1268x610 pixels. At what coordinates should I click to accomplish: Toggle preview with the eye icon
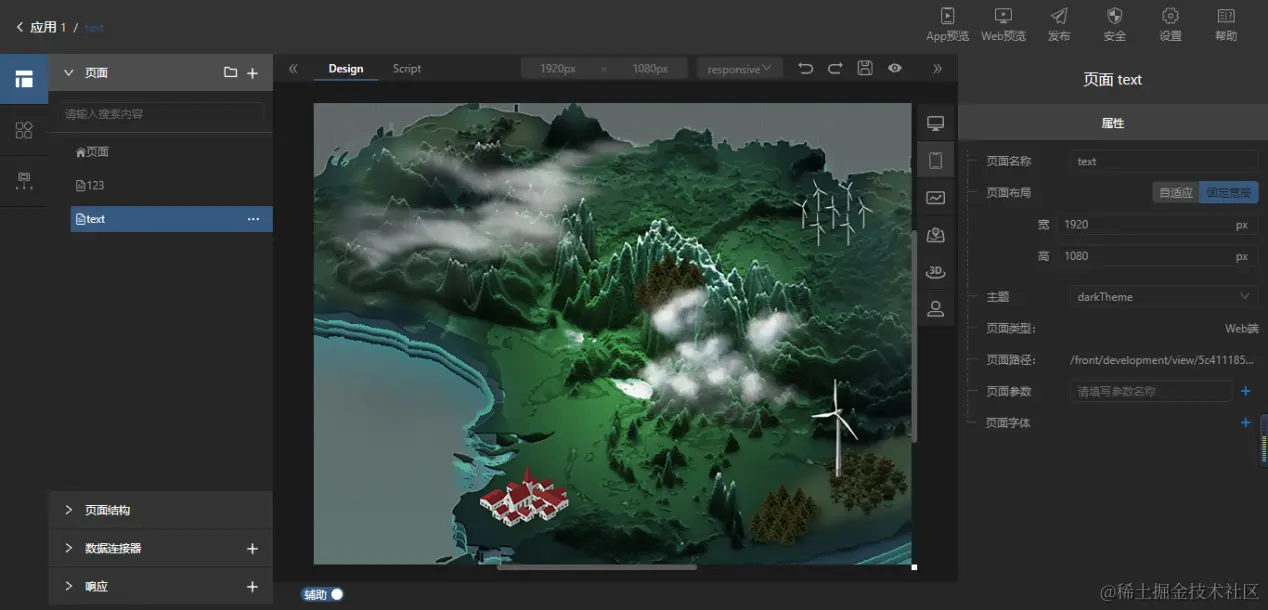pos(895,68)
